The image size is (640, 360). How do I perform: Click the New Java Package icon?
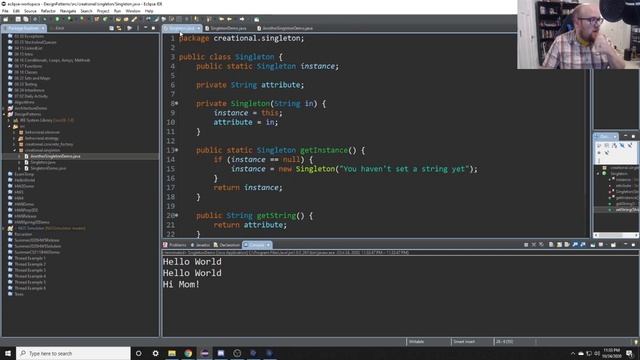tap(96, 19)
